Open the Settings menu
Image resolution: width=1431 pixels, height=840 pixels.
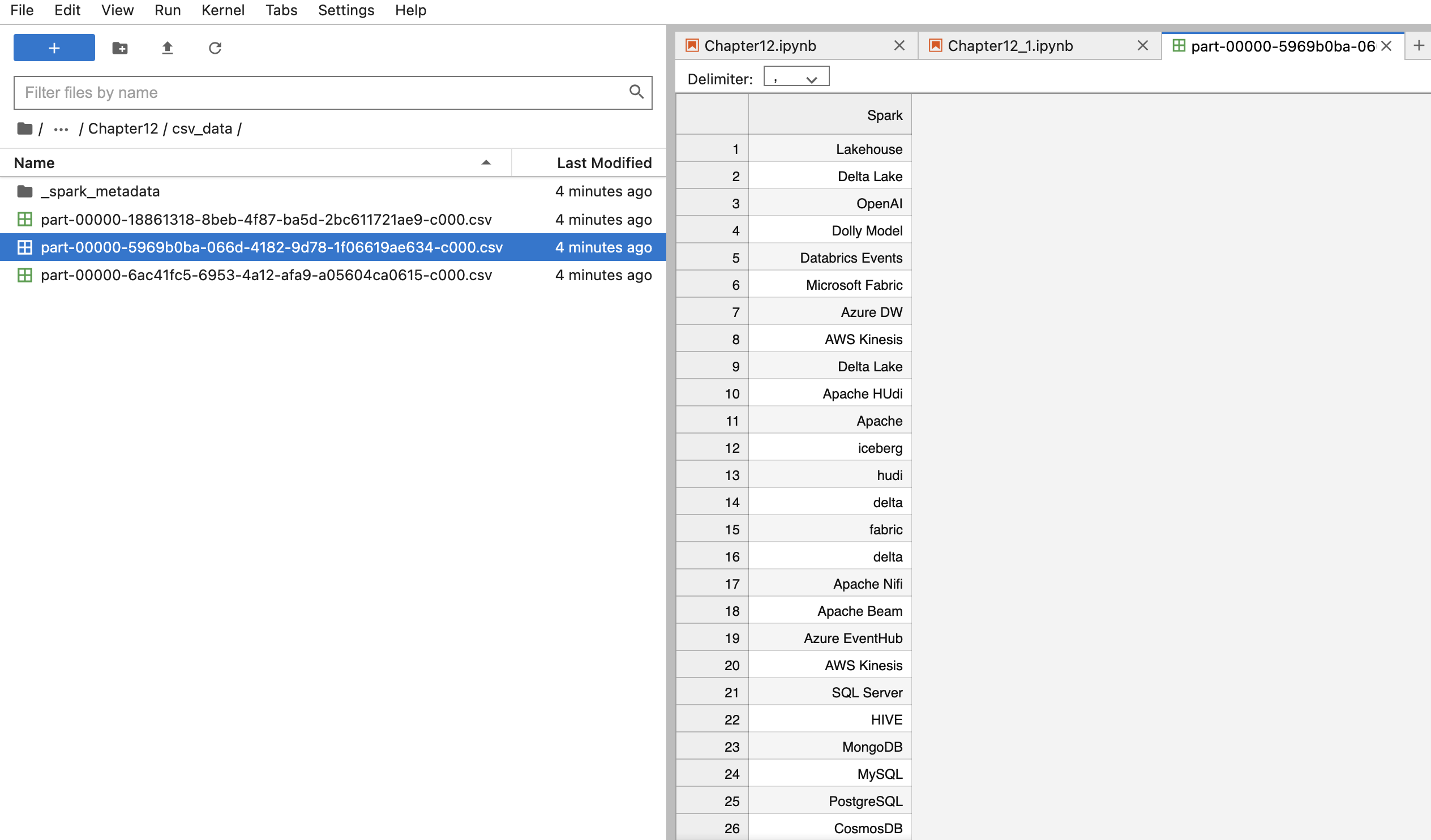[x=346, y=10]
